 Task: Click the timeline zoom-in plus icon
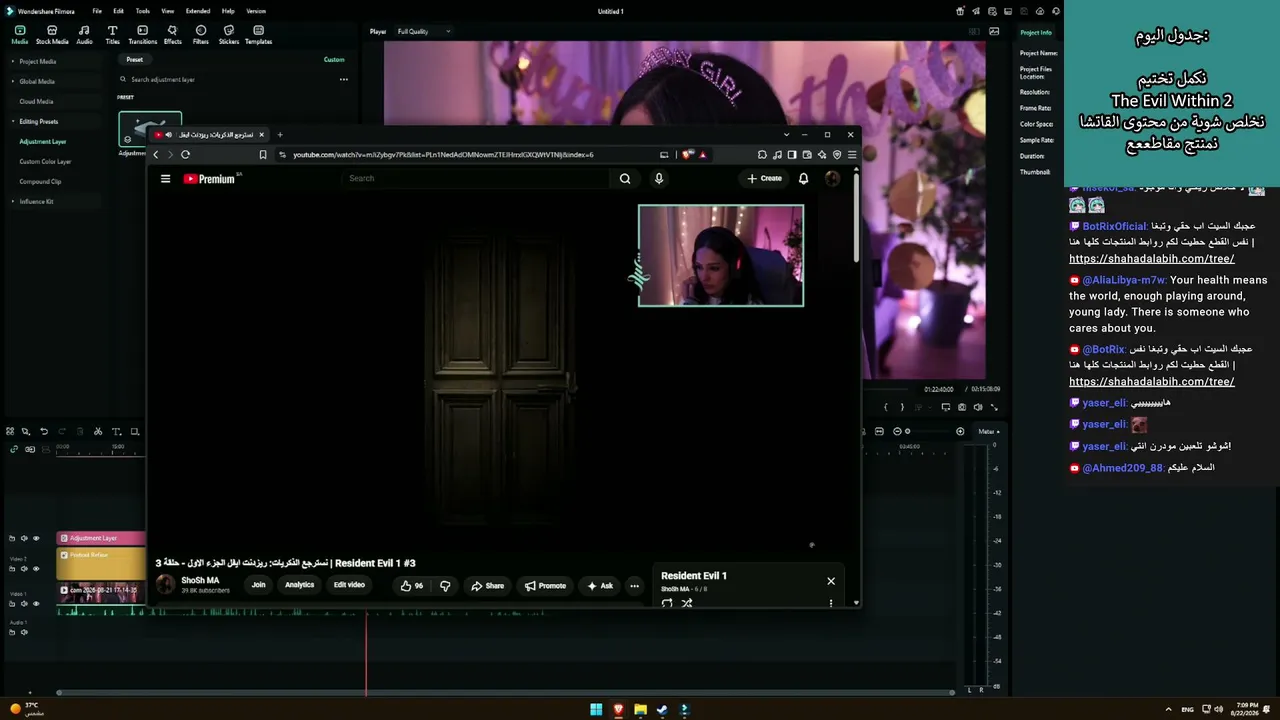click(960, 432)
